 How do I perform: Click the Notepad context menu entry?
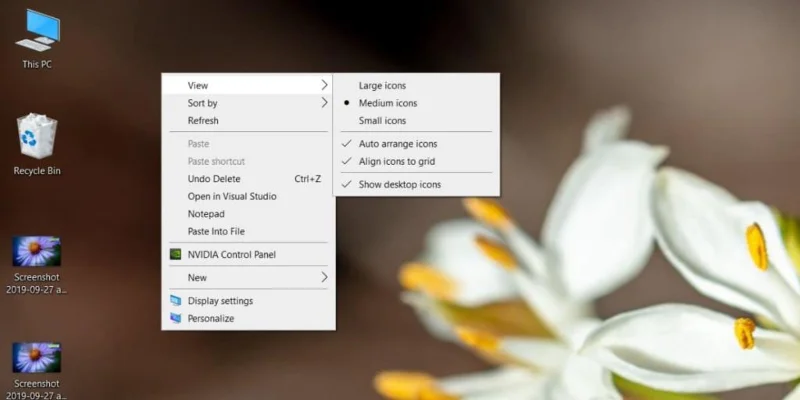[248, 214]
